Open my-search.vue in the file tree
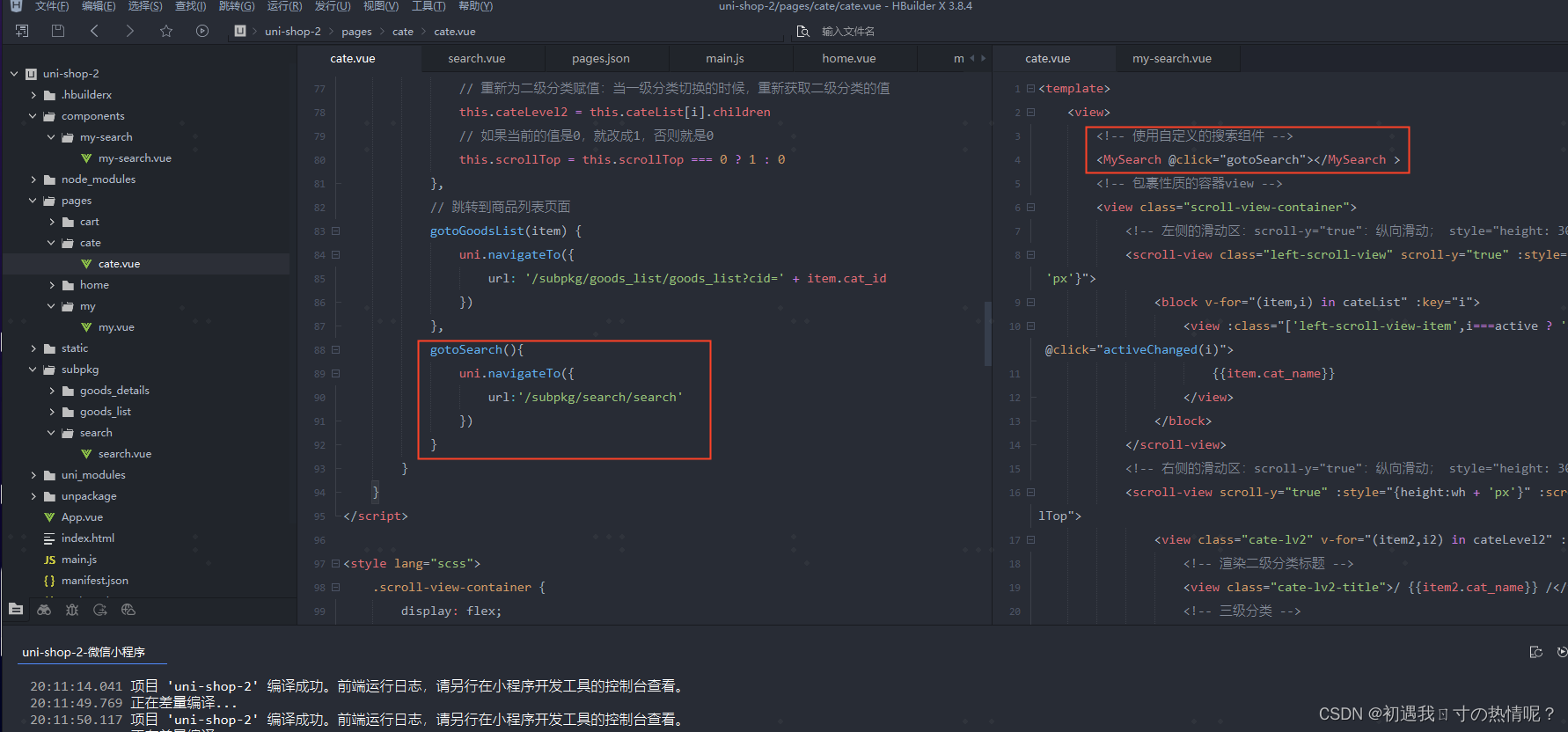This screenshot has width=1568, height=732. click(135, 158)
